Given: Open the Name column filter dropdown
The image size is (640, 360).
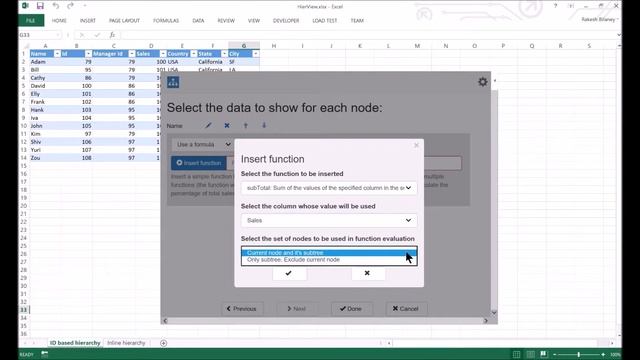Looking at the screenshot, I should [x=57, y=54].
